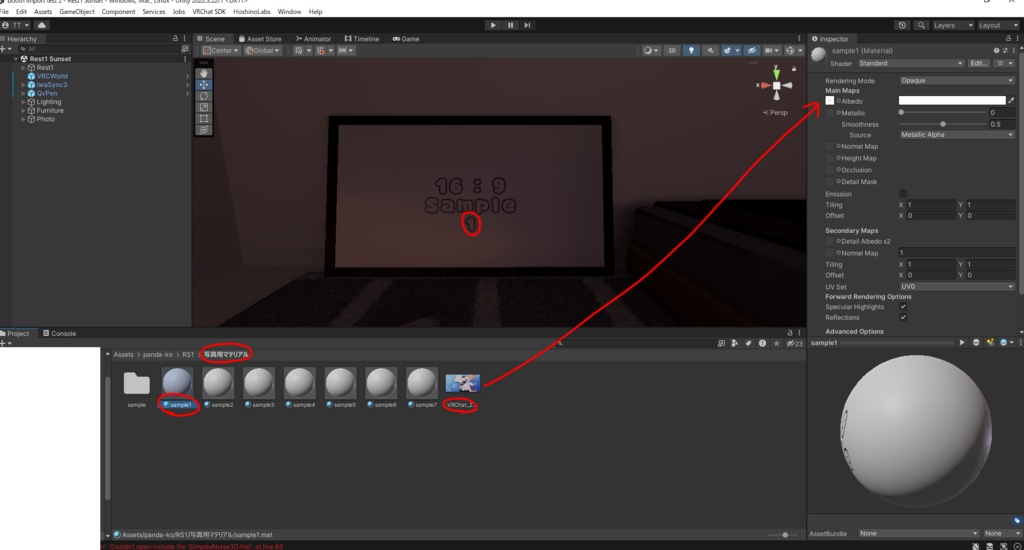
Task: Open the GameObject menu
Action: pyautogui.click(x=76, y=12)
